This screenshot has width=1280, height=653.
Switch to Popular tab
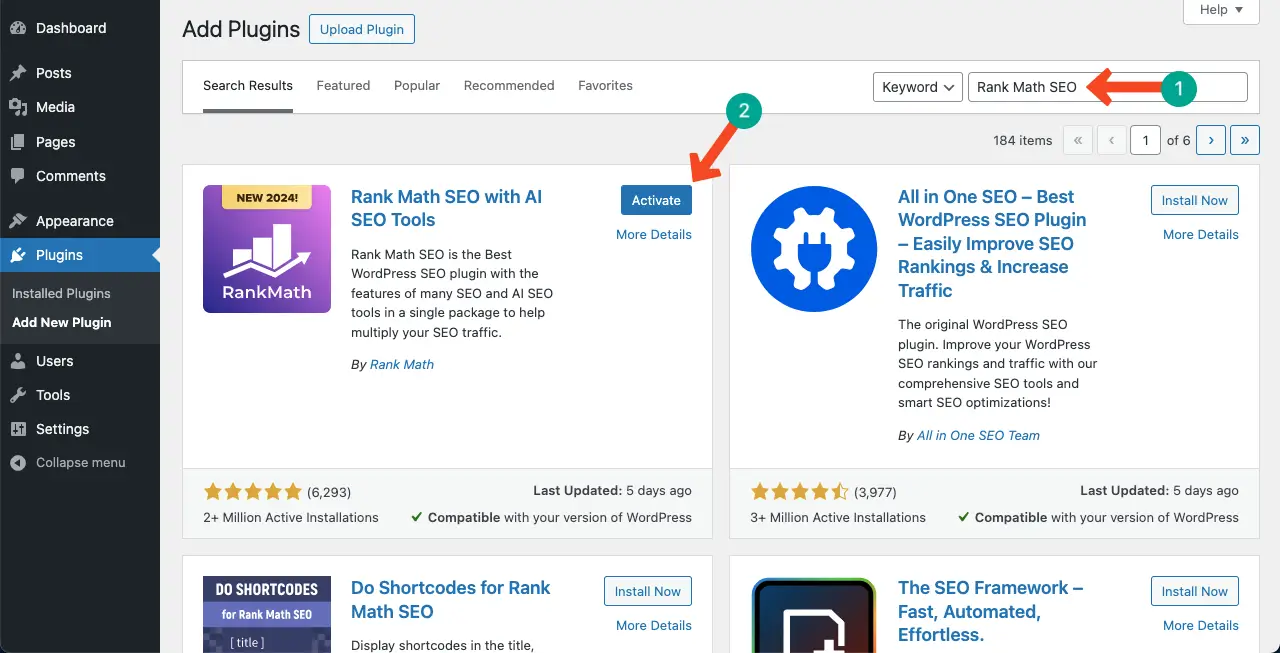(417, 86)
